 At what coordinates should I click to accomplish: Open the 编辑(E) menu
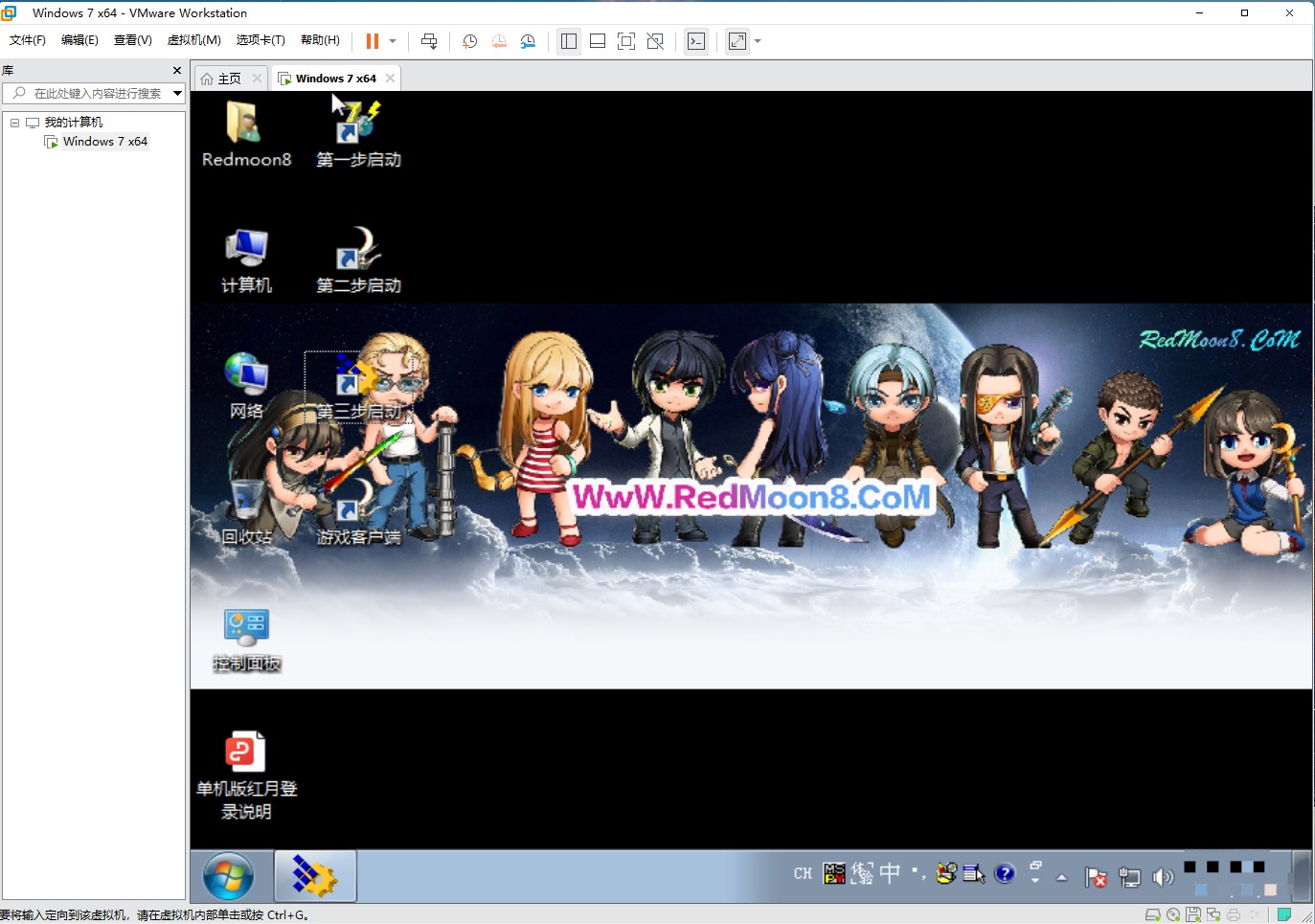tap(79, 40)
